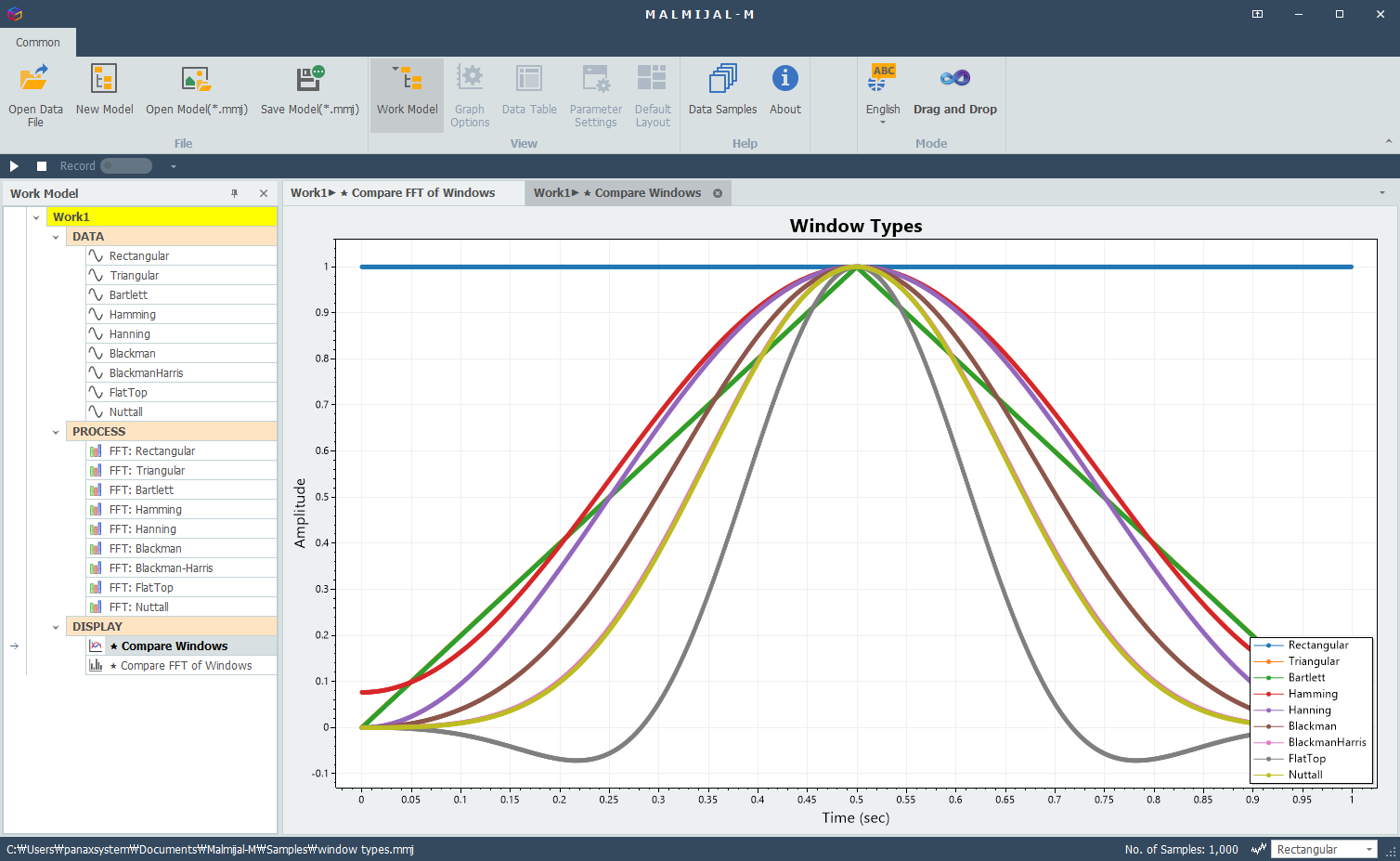Viewport: 1400px width, 861px height.
Task: Click the FFT: Bartlett process icon
Action: [x=96, y=489]
